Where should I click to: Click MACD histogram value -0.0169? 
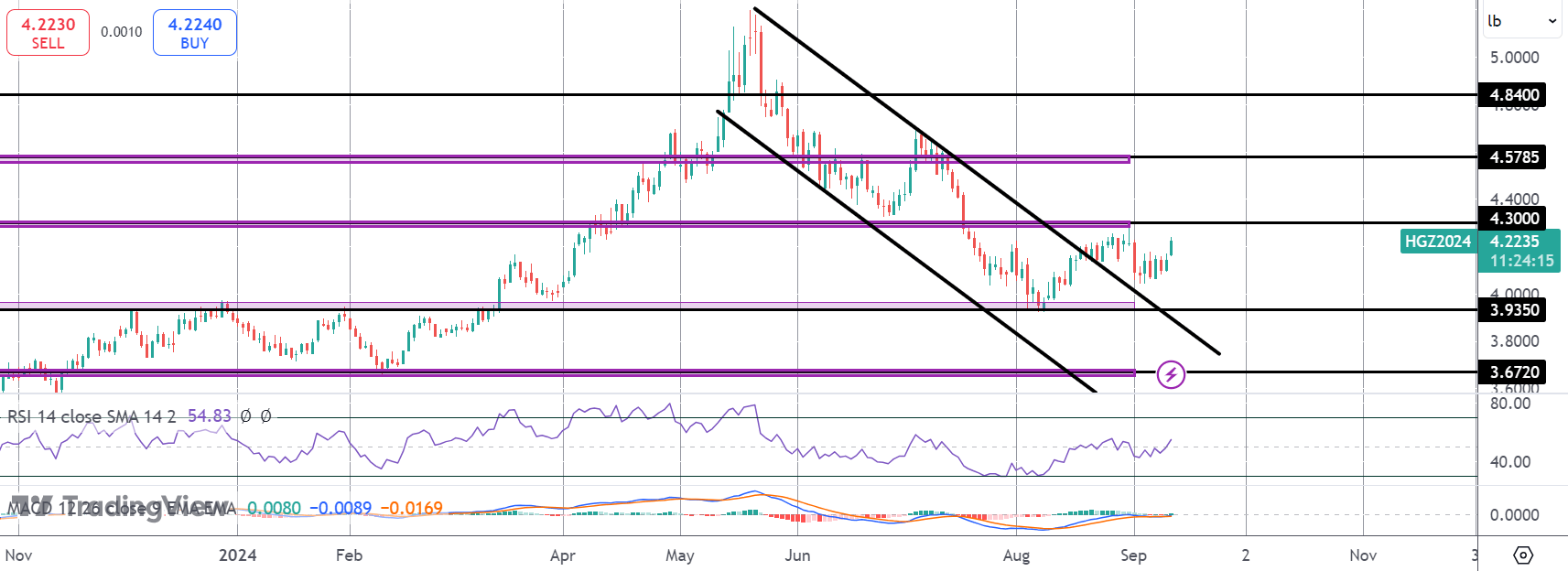tap(411, 508)
